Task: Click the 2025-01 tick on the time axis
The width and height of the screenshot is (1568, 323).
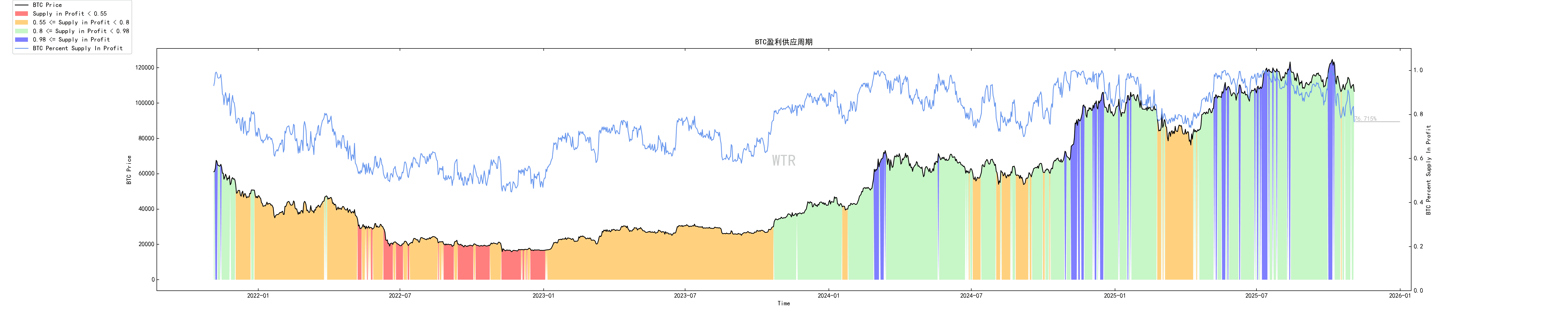Action: pos(1115,296)
